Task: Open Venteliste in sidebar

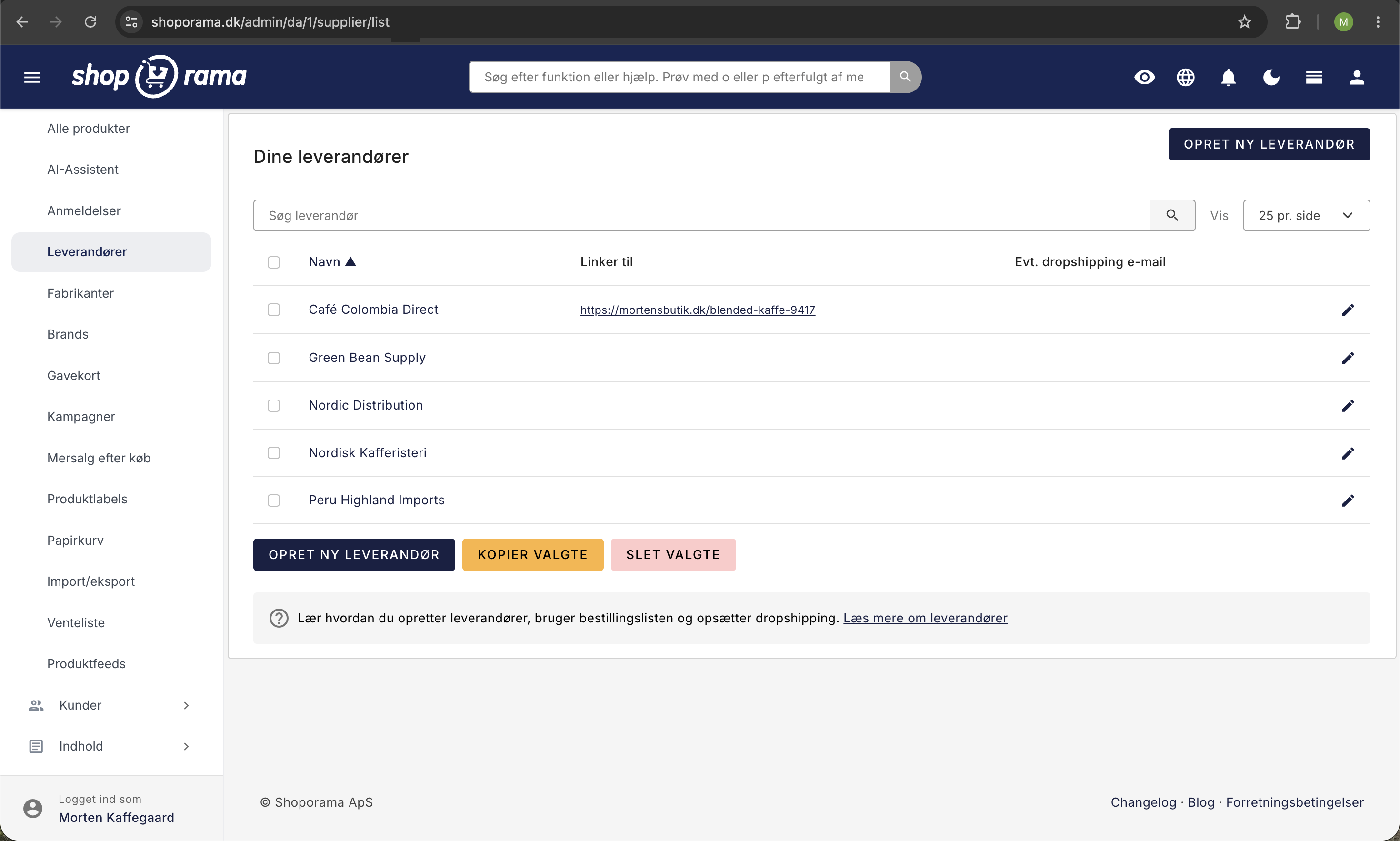Action: (x=76, y=623)
